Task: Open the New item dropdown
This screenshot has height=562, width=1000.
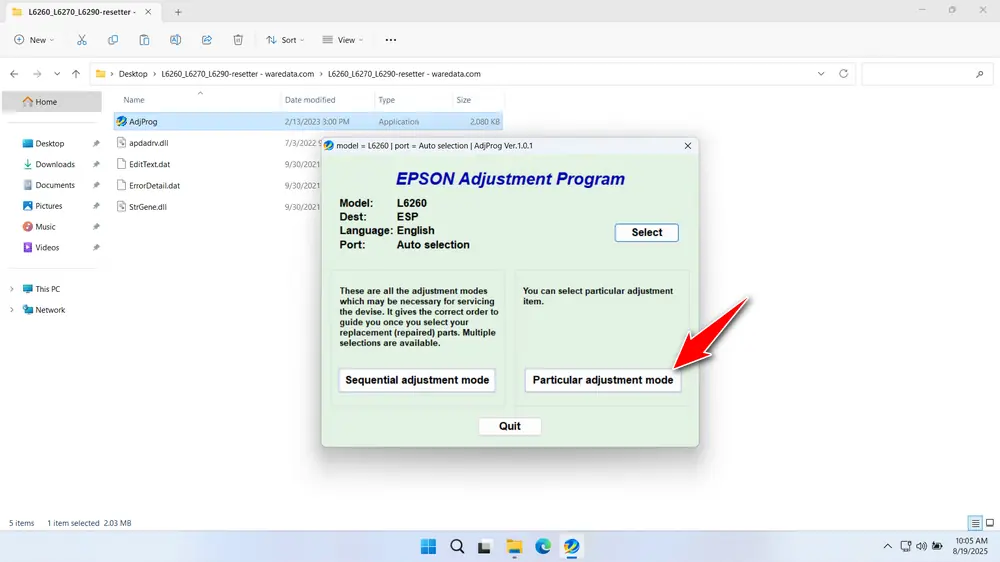Action: 35,40
